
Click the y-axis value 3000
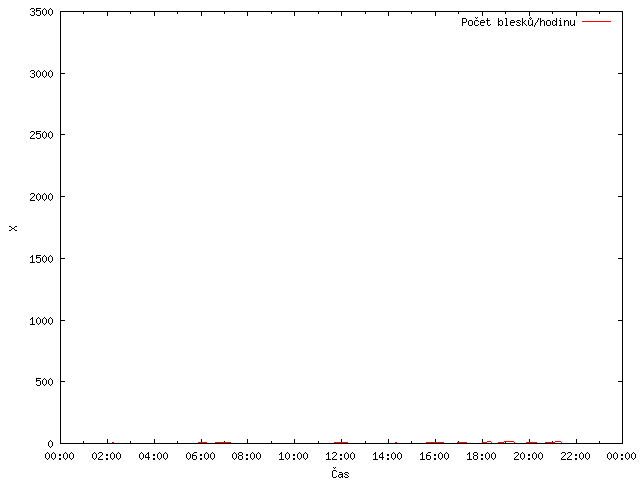tap(42, 74)
